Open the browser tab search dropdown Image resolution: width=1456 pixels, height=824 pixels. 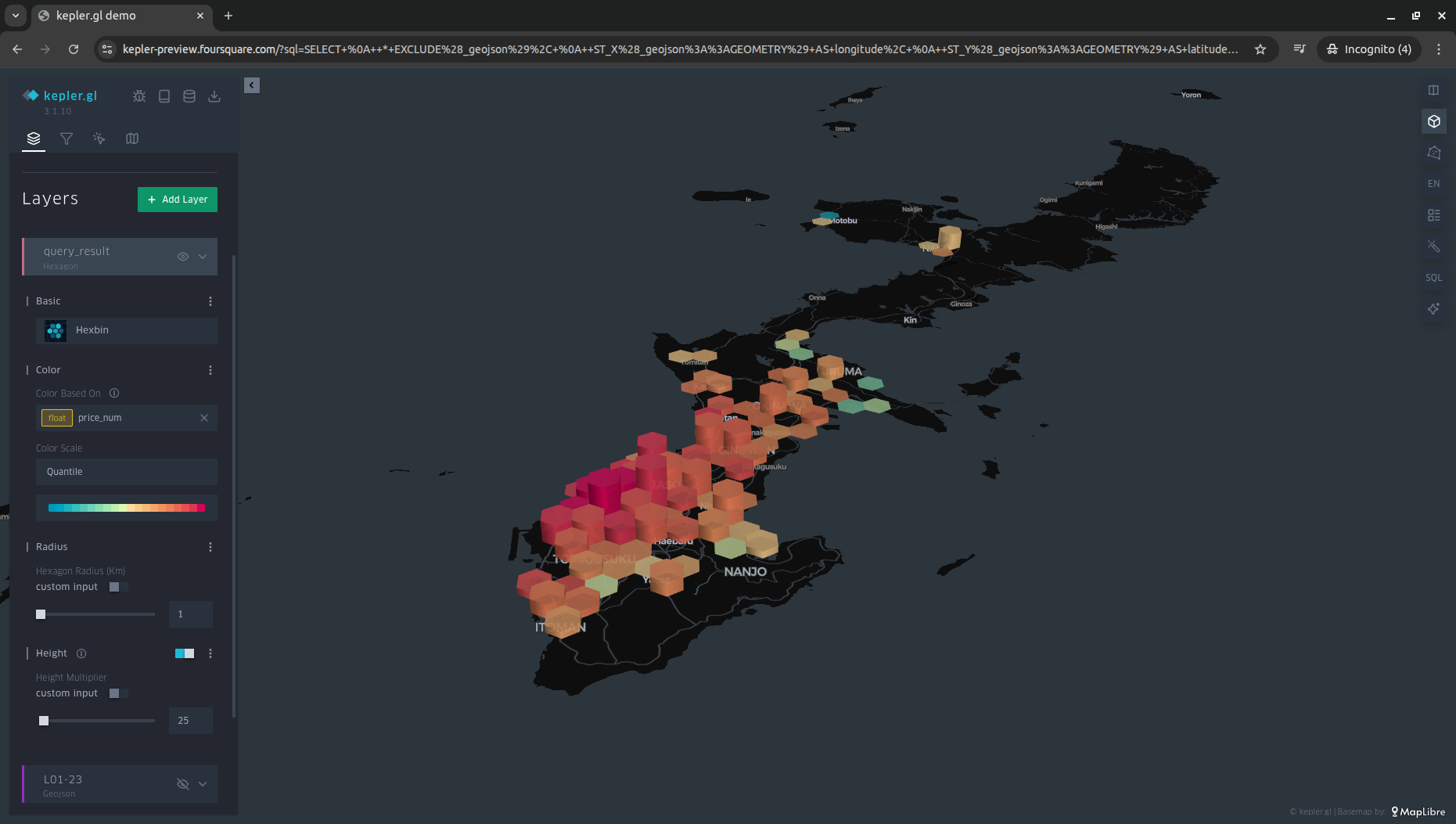pos(16,16)
